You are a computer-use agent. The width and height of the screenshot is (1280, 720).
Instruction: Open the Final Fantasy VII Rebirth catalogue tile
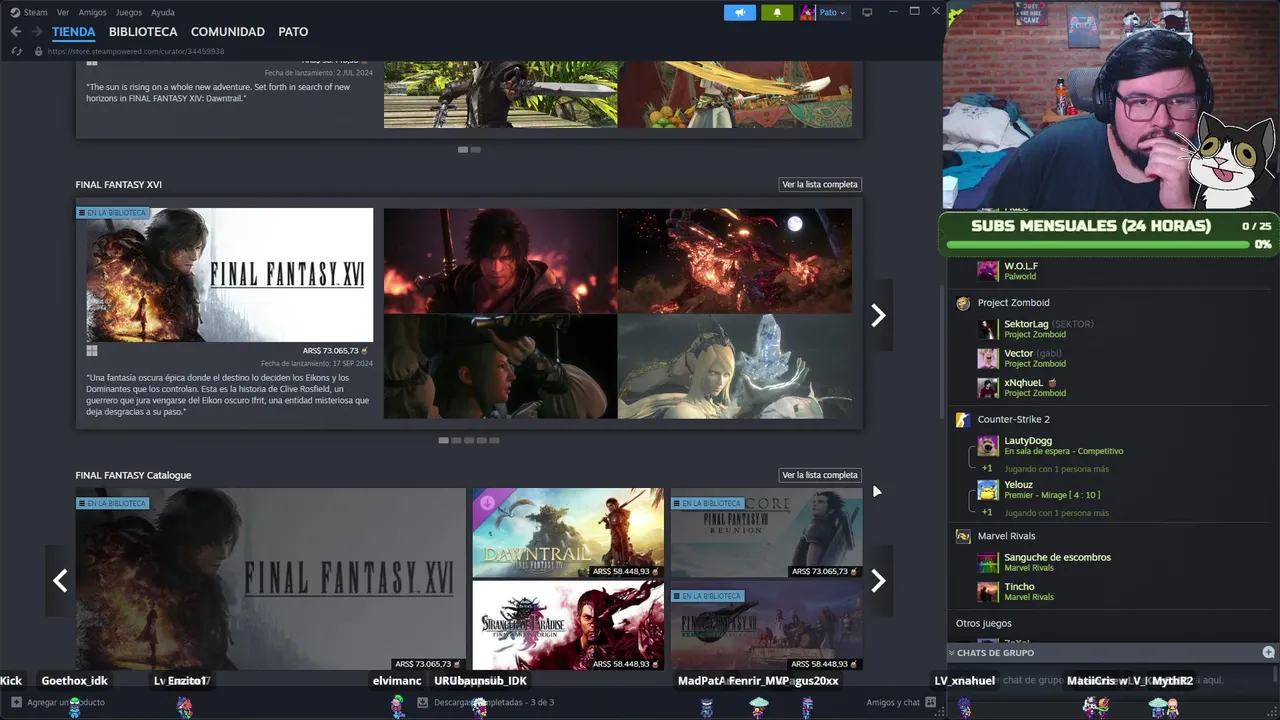tap(766, 625)
